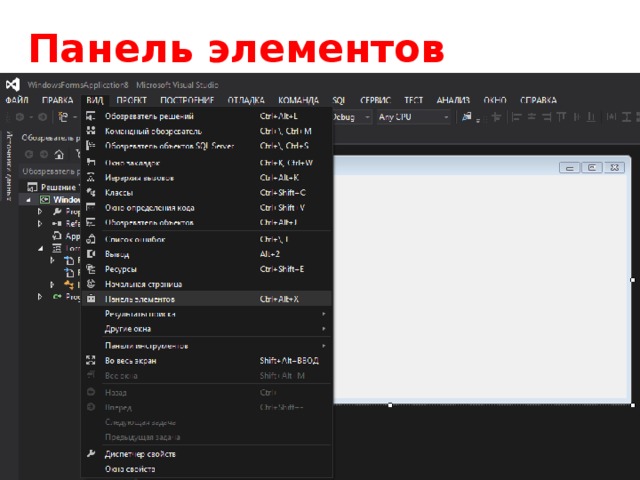
Task: Close the open ВИД menu header
Action: [x=95, y=100]
